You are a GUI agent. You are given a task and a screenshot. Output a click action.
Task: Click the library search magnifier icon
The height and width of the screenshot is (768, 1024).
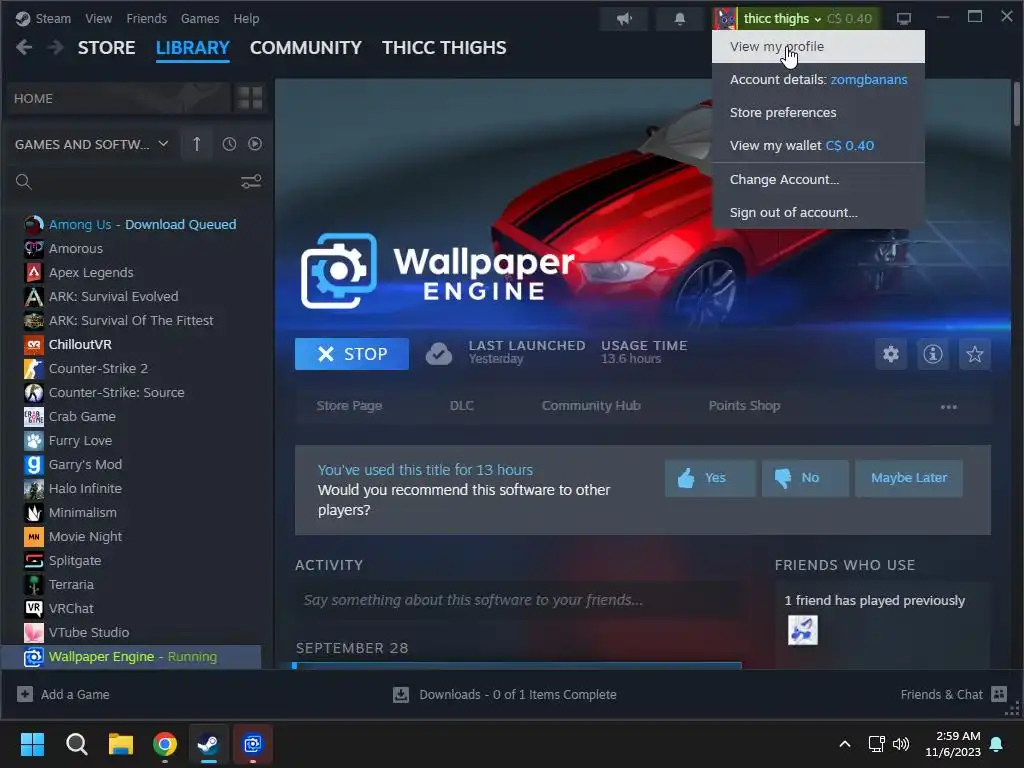click(24, 182)
